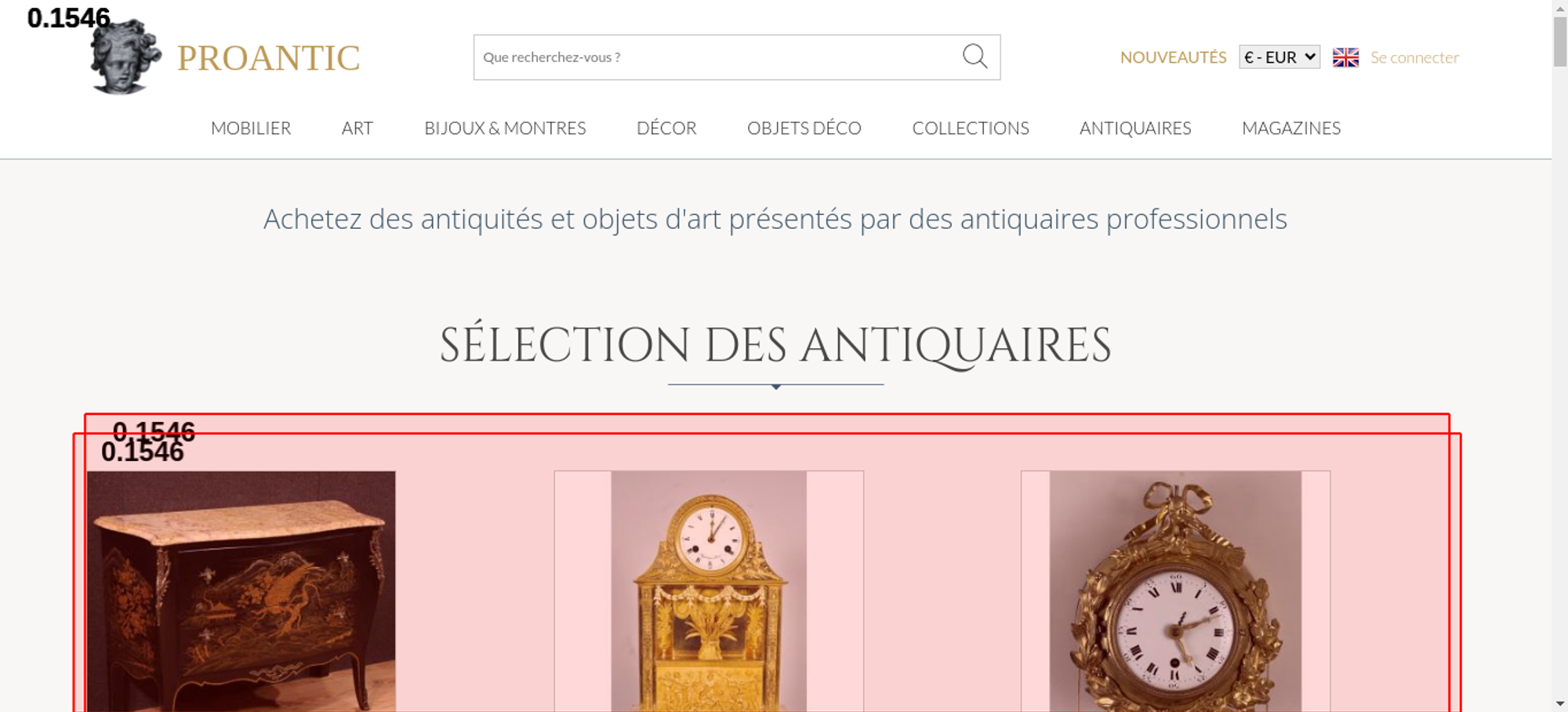1568x712 pixels.
Task: Open the EUR currency dropdown
Action: [x=1279, y=57]
